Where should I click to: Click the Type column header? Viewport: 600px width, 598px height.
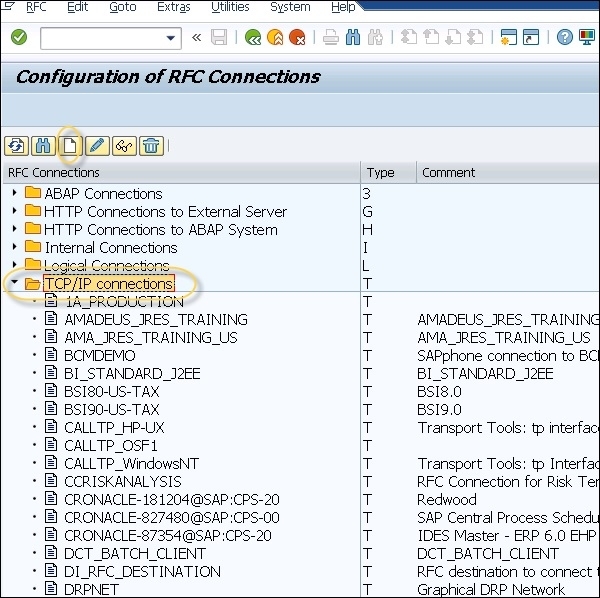(388, 173)
